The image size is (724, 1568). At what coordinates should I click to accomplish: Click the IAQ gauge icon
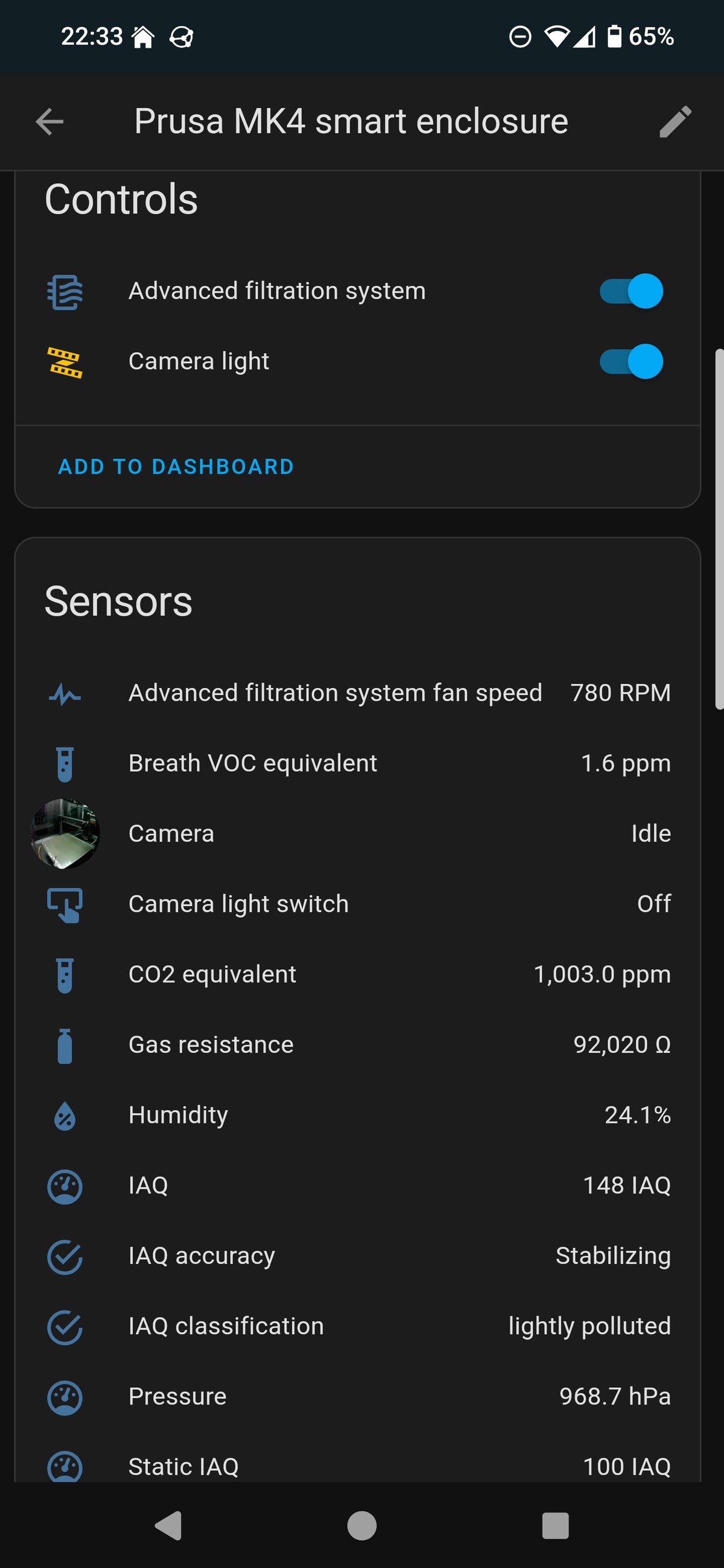[64, 1184]
